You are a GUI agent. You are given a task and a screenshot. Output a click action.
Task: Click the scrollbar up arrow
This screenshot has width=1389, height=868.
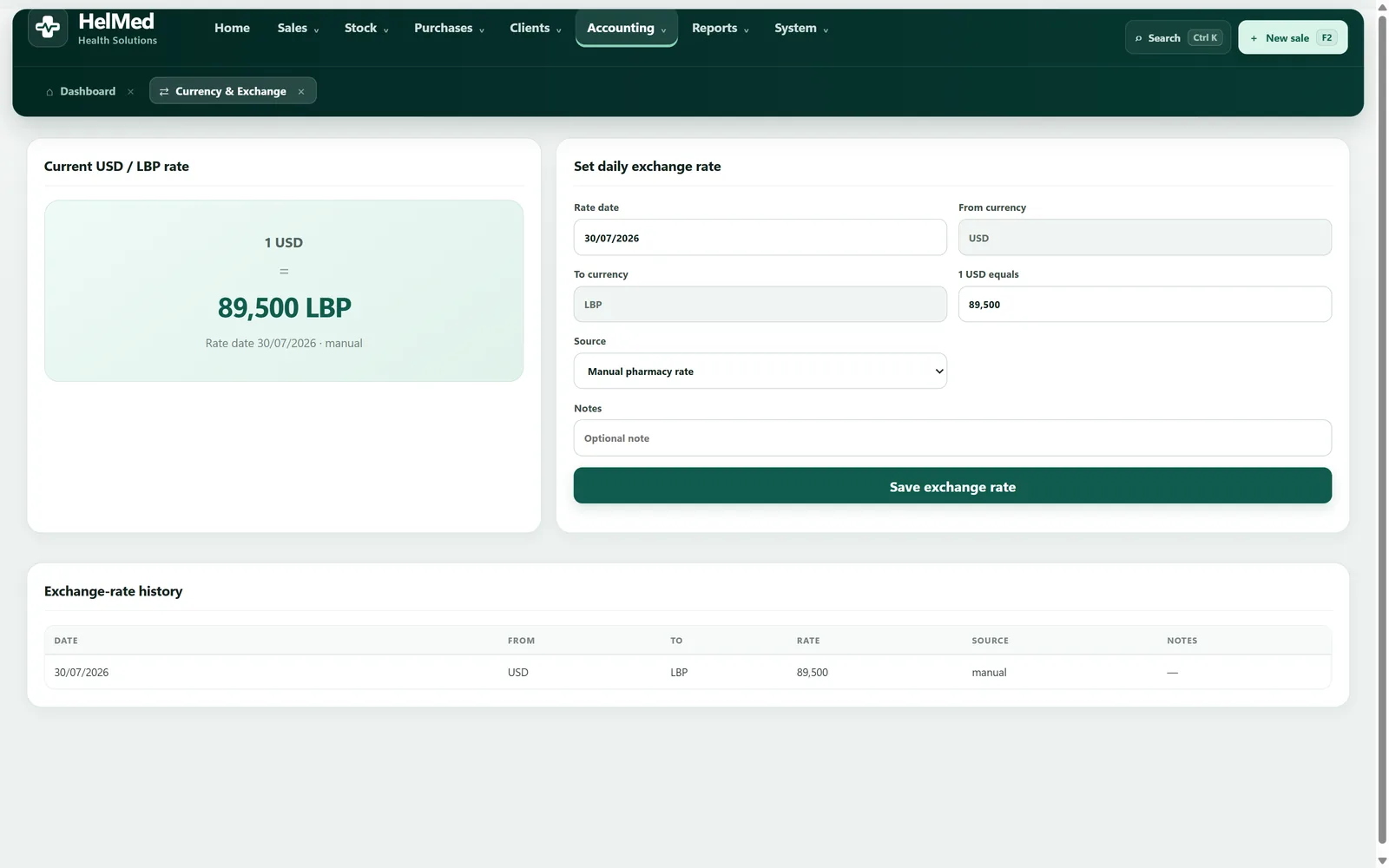point(1382,6)
